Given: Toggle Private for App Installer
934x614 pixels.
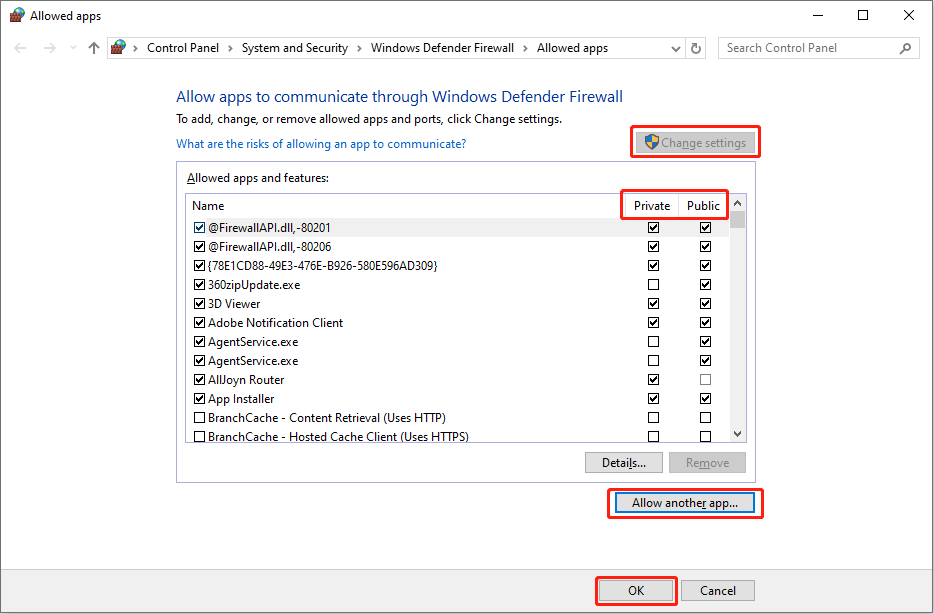Looking at the screenshot, I should coord(653,398).
